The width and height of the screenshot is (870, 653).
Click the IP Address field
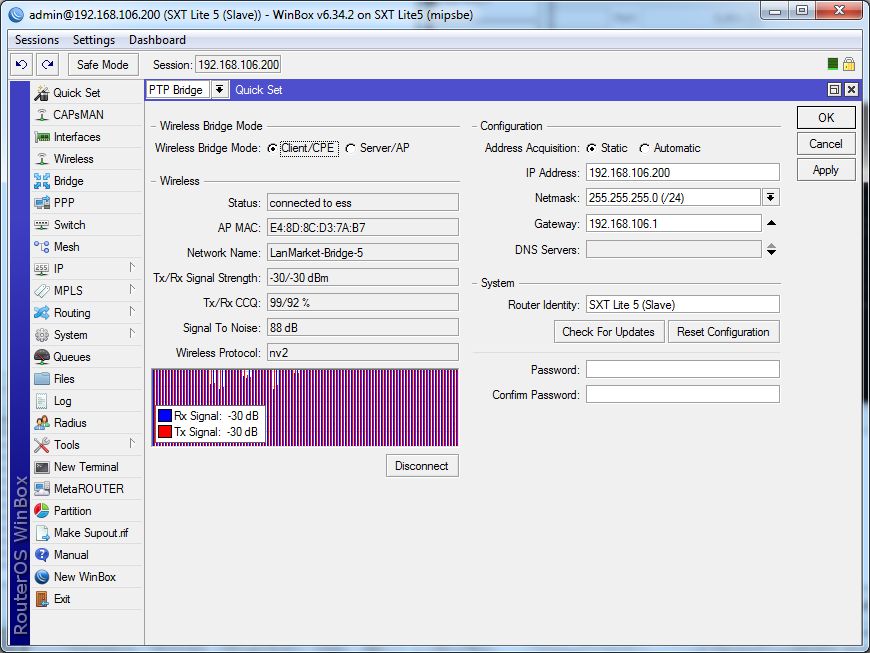click(x=682, y=173)
